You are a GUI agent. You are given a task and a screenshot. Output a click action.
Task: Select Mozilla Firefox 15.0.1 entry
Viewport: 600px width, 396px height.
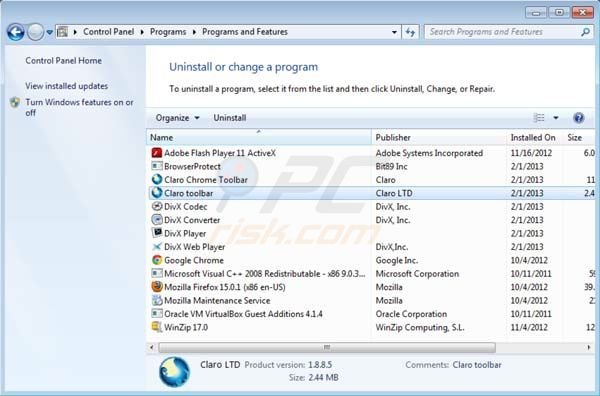(x=225, y=287)
